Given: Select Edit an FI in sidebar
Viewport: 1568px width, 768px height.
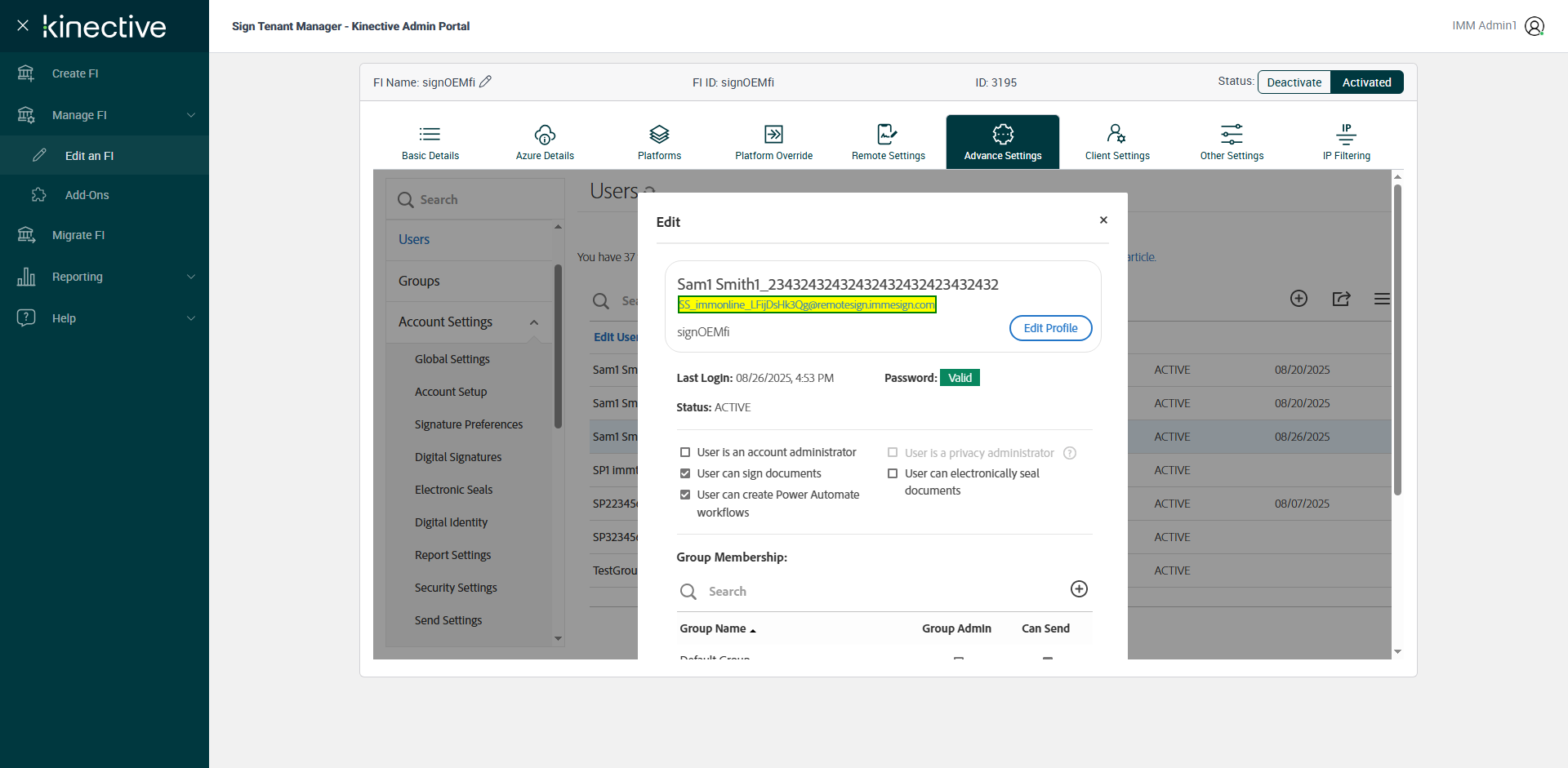Looking at the screenshot, I should (105, 155).
